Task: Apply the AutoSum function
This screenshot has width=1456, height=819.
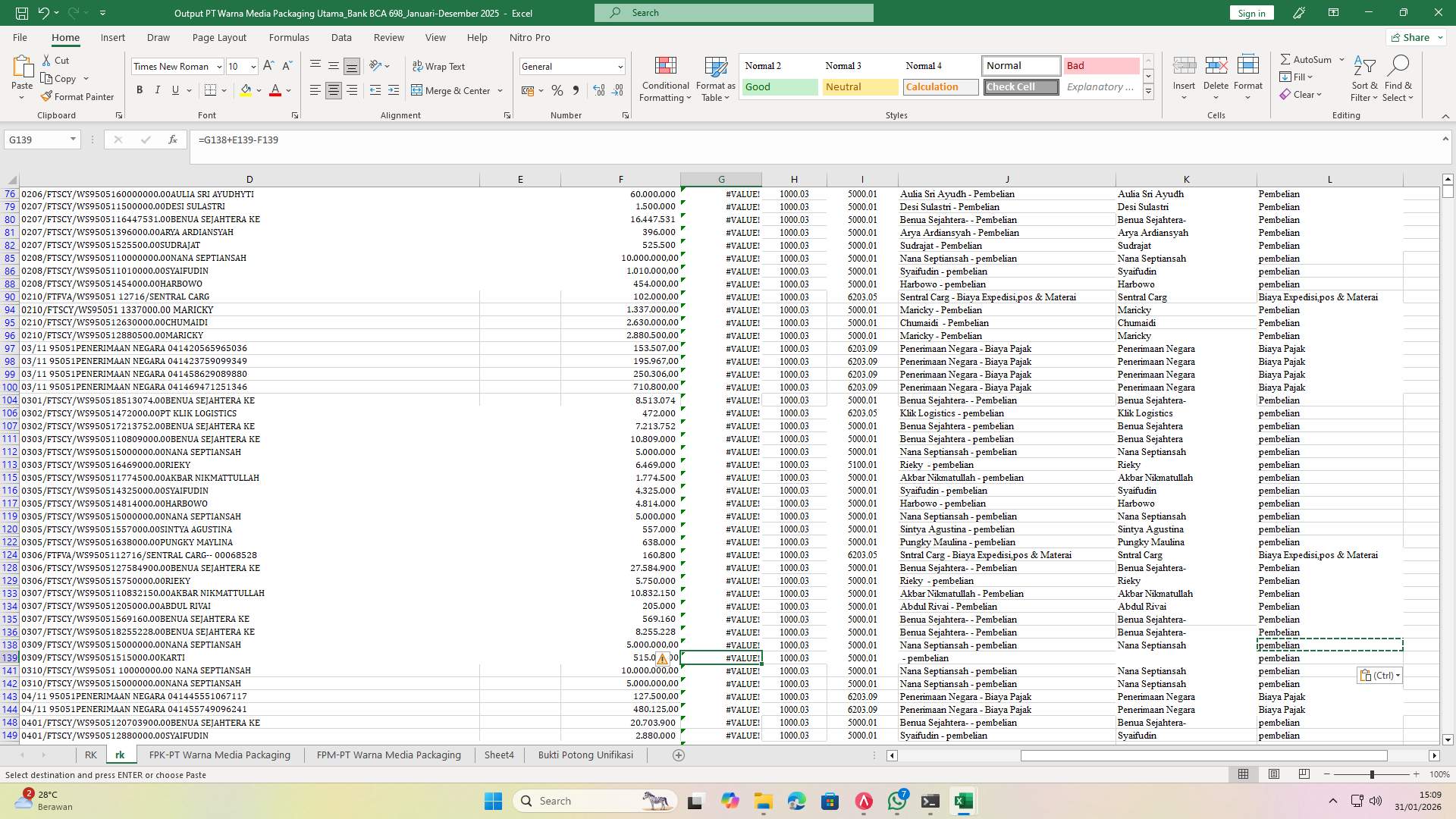Action: coord(1307,58)
